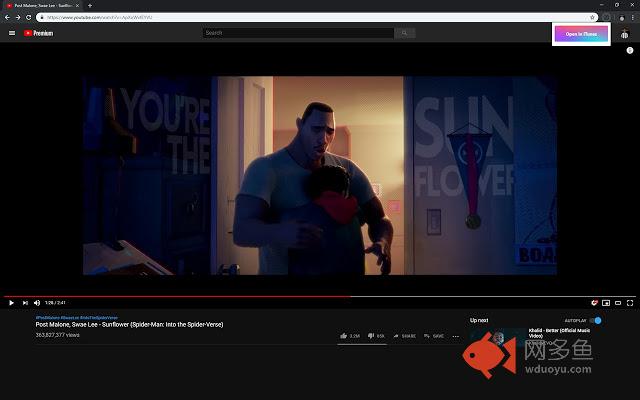The image size is (640, 400).
Task: Click the Open in iTunes button
Action: [x=581, y=34]
